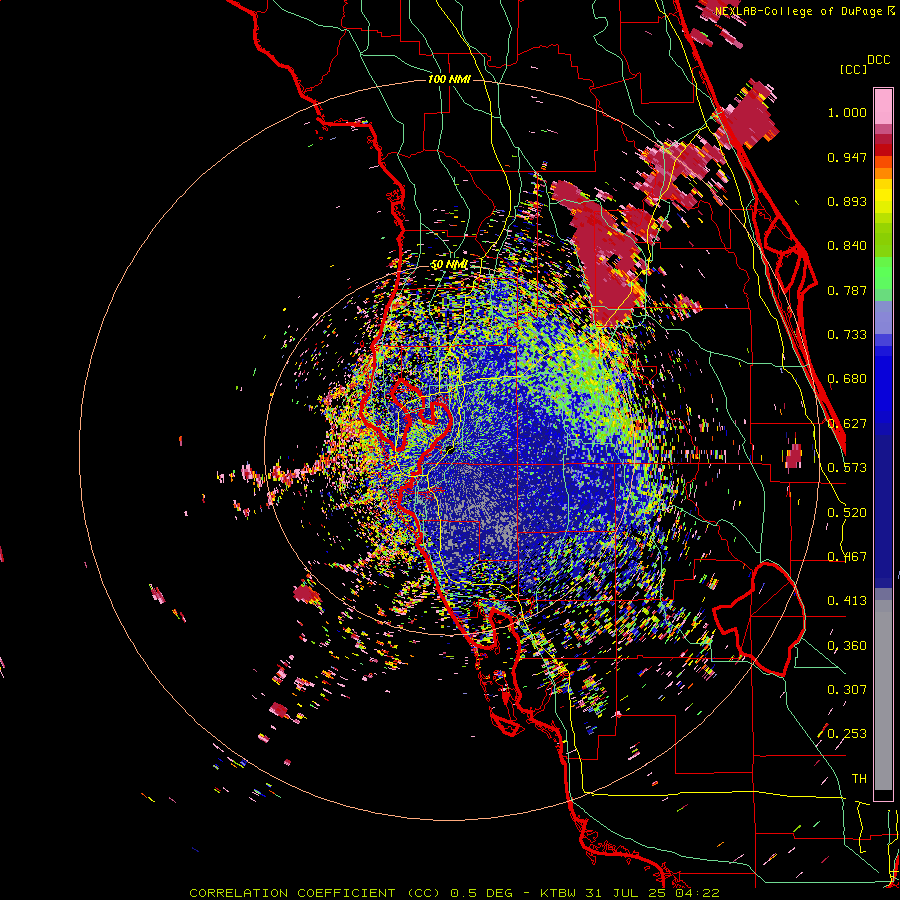Click the 04:22 timestamp in caption
Viewport: 900px width, 900px height.
pos(697,893)
